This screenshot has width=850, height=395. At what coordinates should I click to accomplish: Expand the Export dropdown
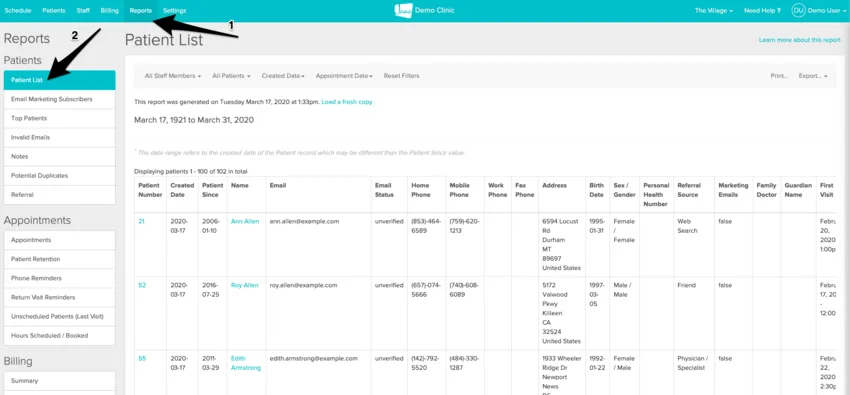click(x=813, y=76)
